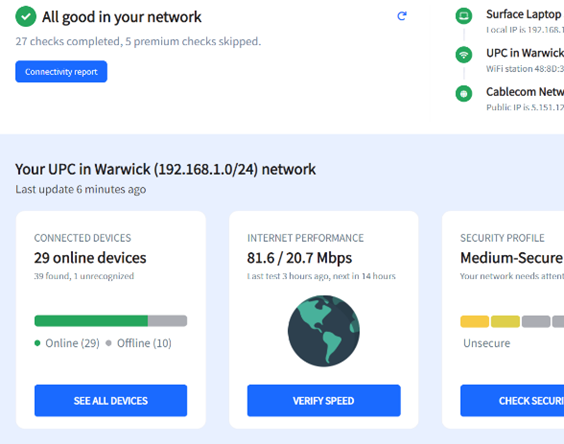Screen dimensions: 564x444
Task: Click the 29 online devices heading
Action: click(90, 258)
